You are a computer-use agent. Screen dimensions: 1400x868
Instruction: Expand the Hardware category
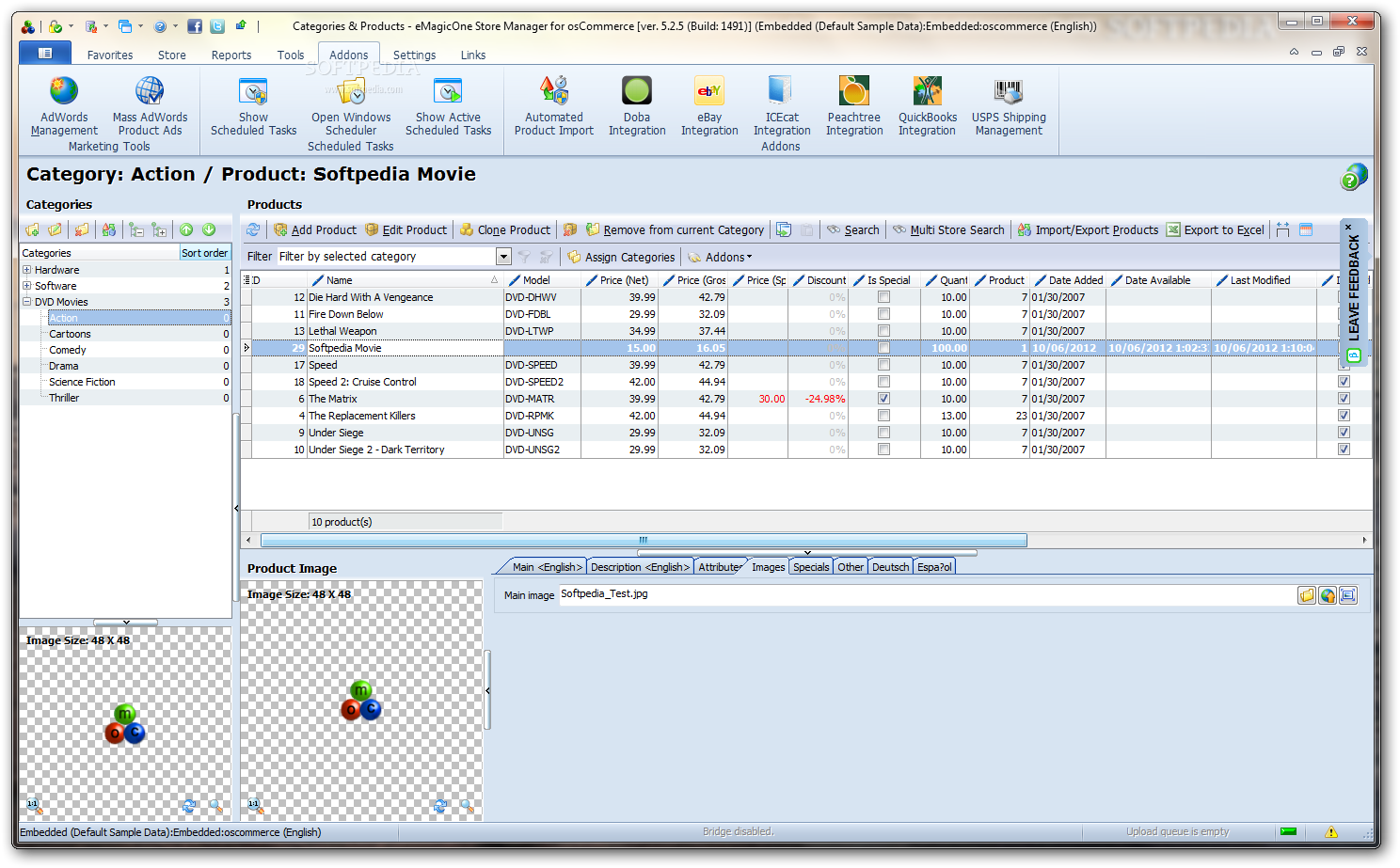point(27,270)
